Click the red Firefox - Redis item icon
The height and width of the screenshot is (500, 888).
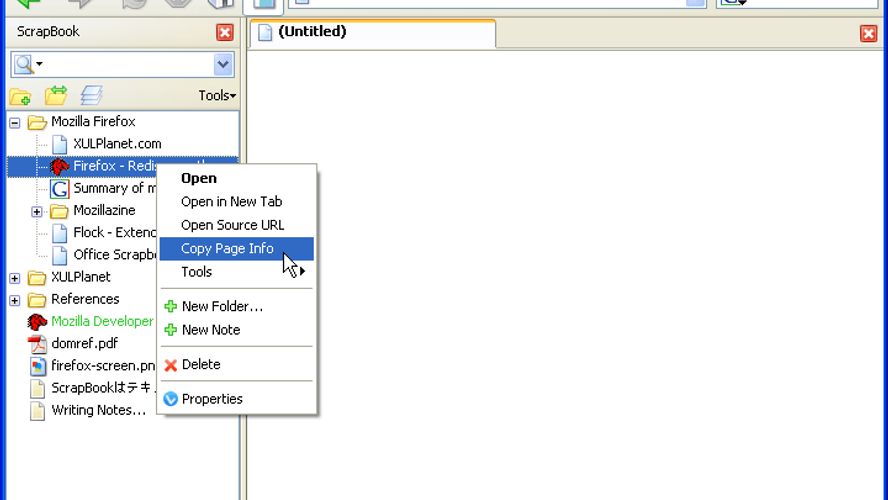(x=59, y=166)
